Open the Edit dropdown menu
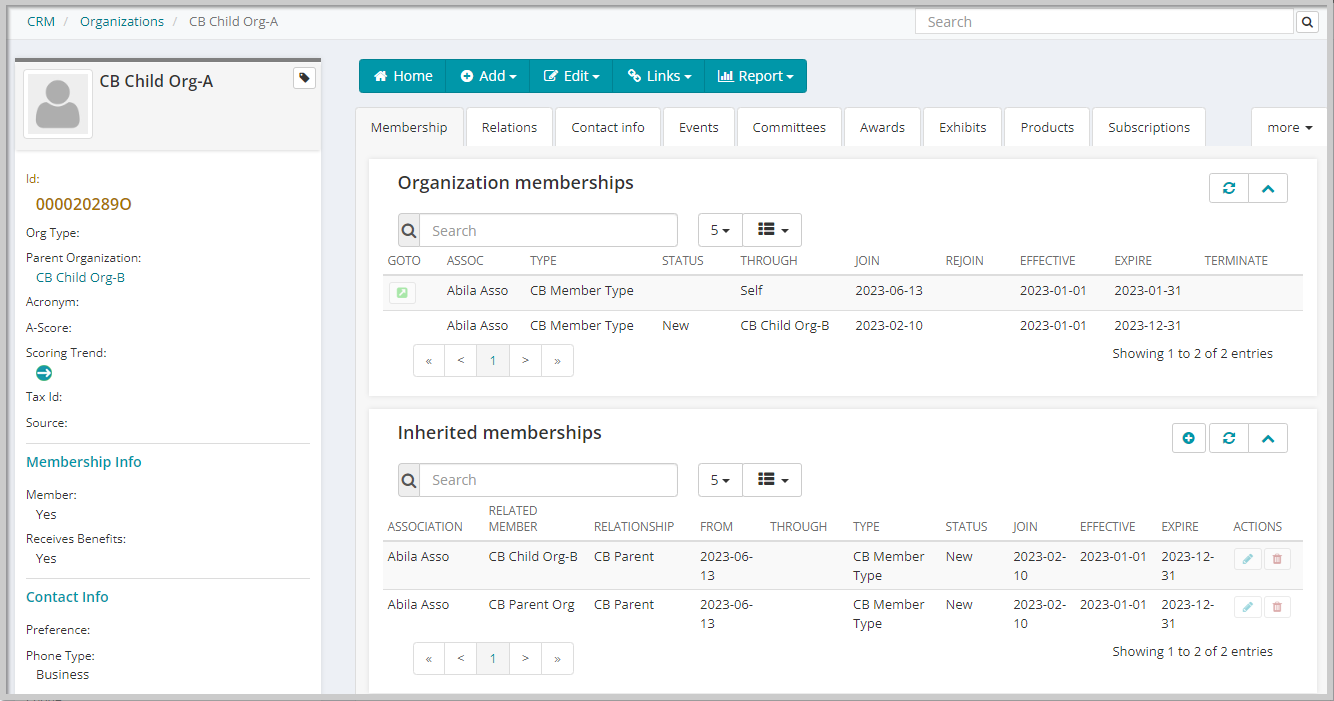Screen dimensions: 1334x701 (571, 76)
